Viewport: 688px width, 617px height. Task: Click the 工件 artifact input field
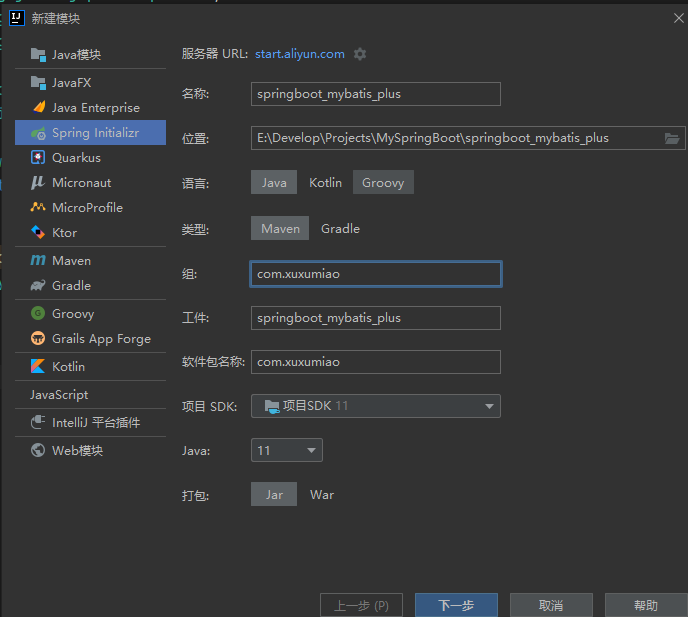pyautogui.click(x=376, y=318)
